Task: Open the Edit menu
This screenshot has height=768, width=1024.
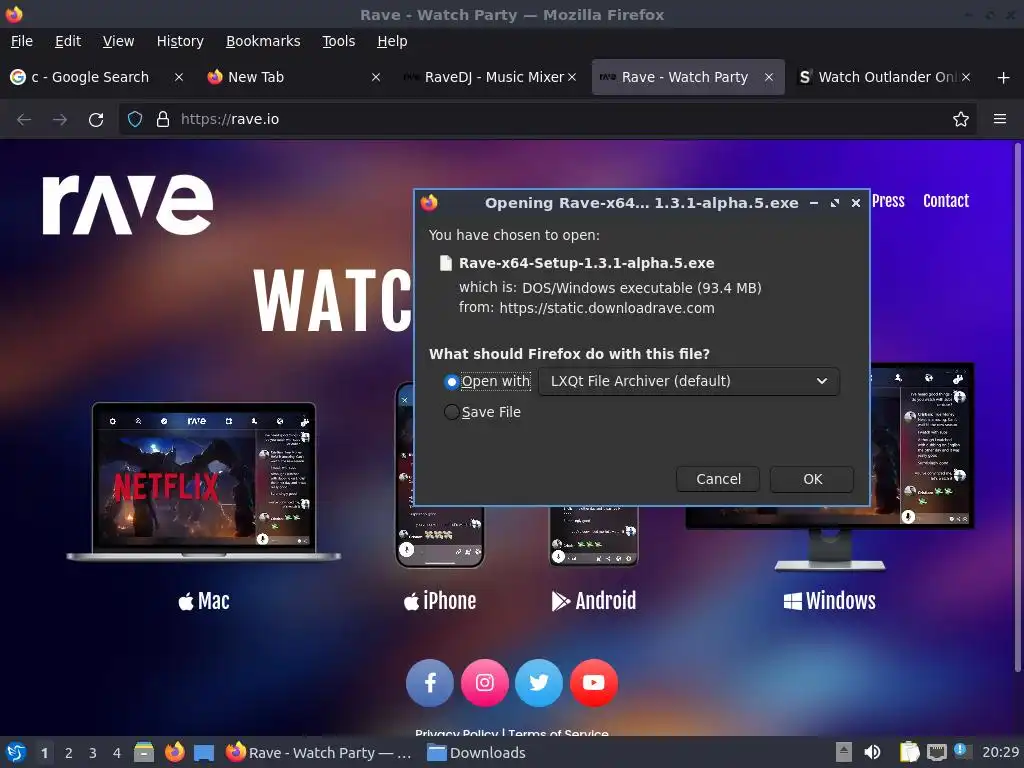Action: tap(68, 41)
